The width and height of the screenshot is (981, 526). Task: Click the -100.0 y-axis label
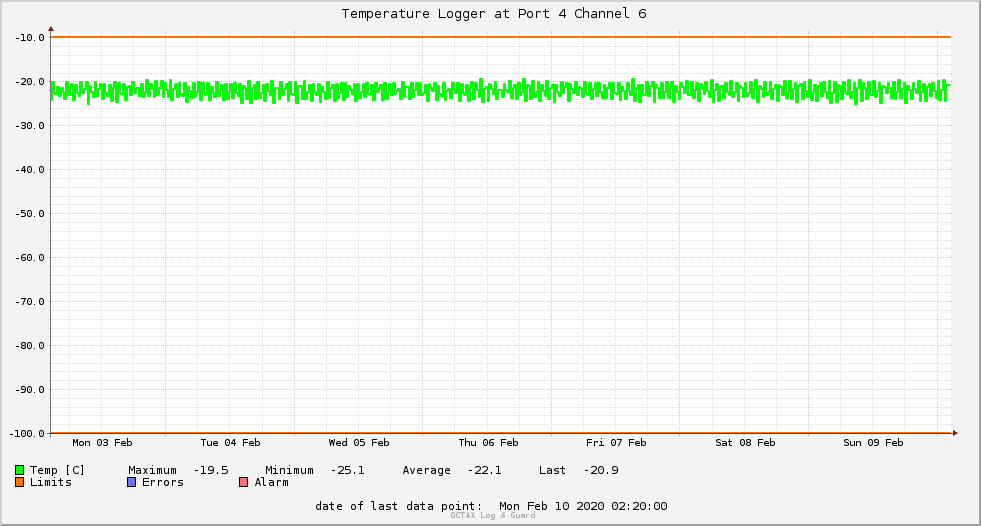(x=27, y=433)
